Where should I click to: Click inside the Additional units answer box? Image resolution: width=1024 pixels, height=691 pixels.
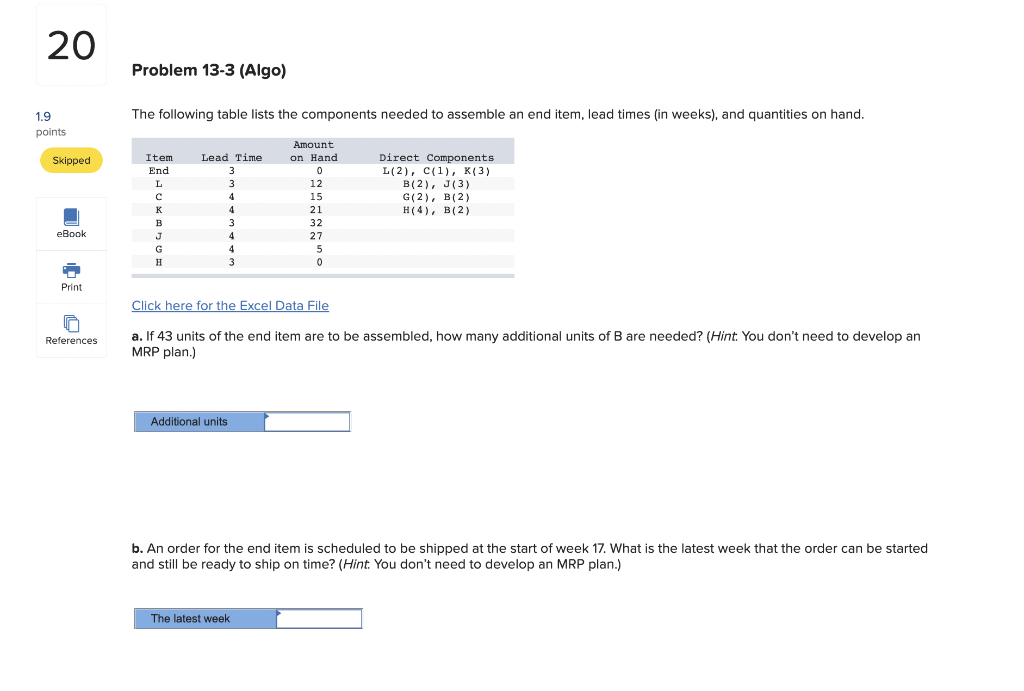pyautogui.click(x=310, y=421)
